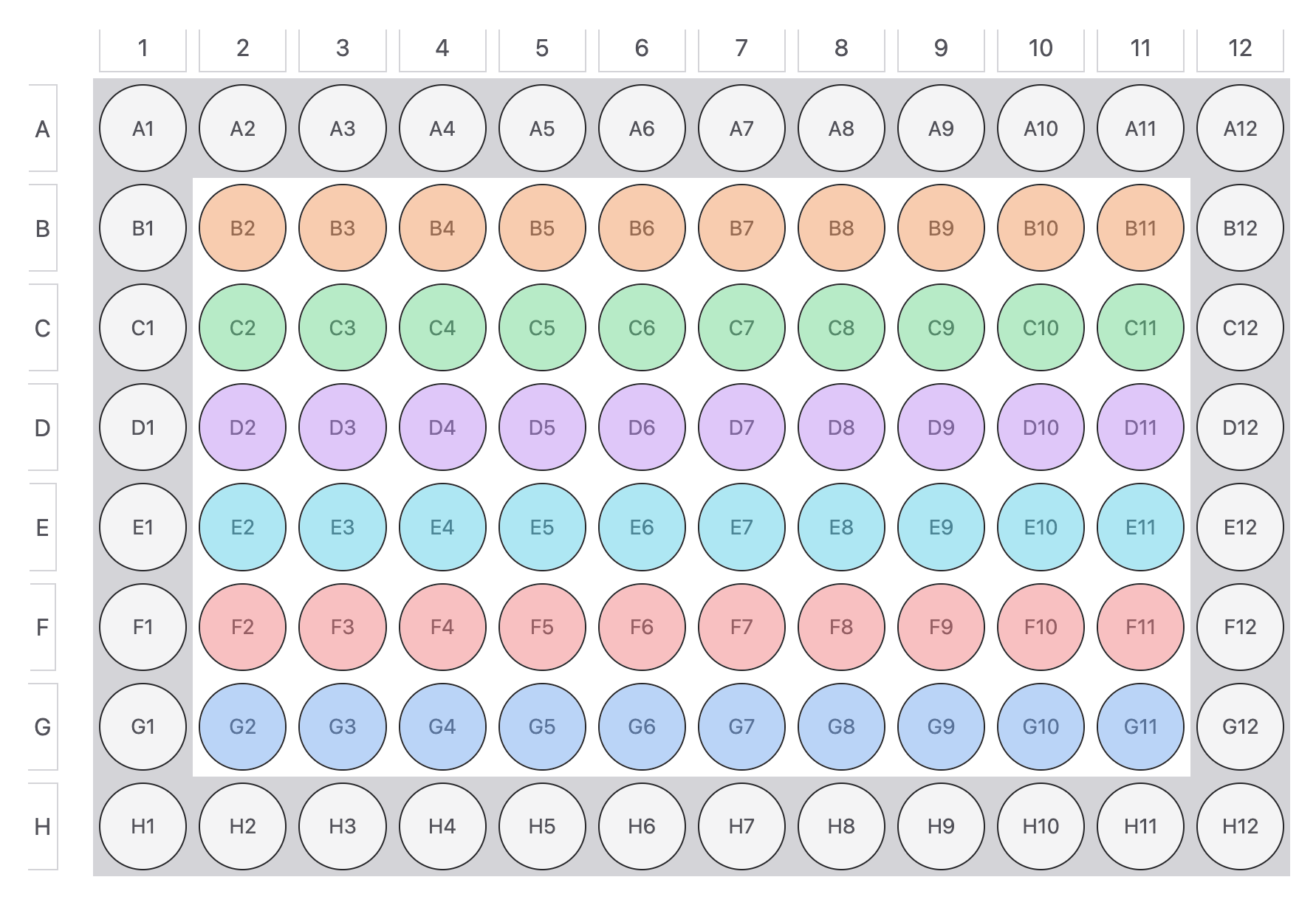Click column header 9
The width and height of the screenshot is (1316, 908).
click(x=941, y=49)
